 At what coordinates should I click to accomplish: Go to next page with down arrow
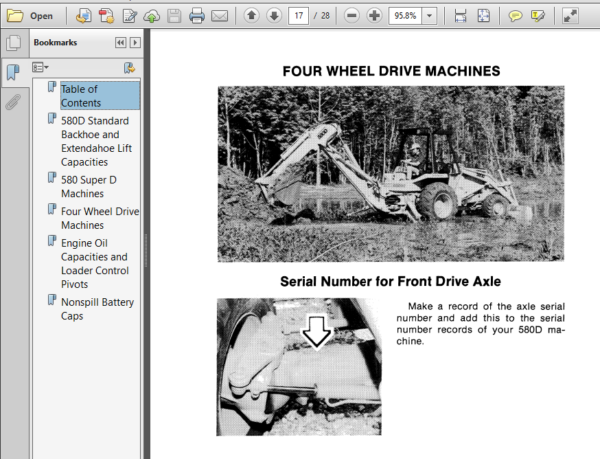tap(274, 16)
